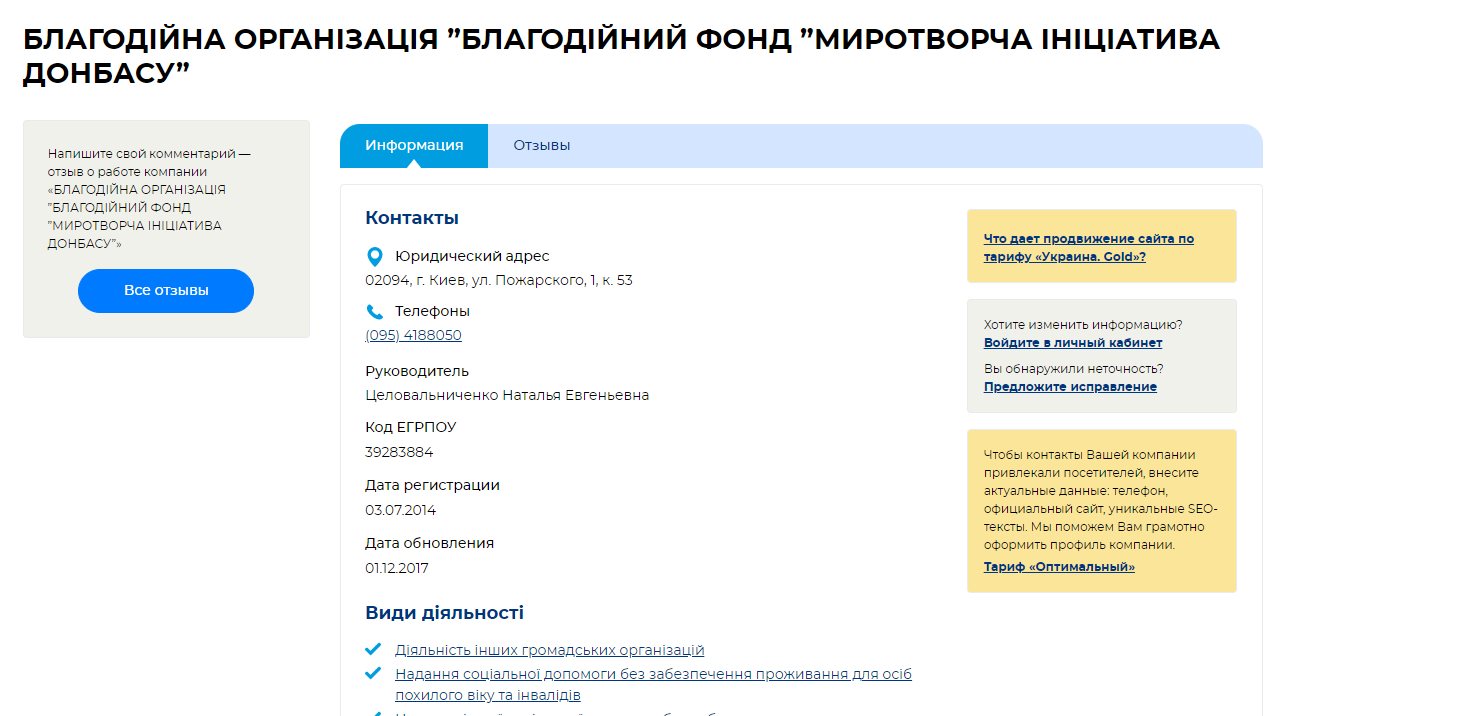Click the director name Целовальниченко Наталья Евгеньевна

point(507,395)
